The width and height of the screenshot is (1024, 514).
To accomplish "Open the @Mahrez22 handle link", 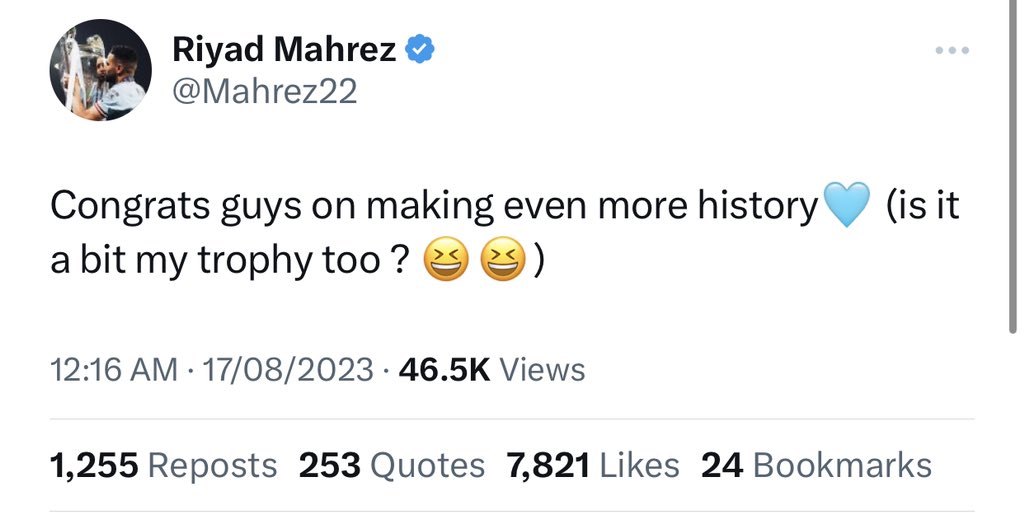I will click(265, 92).
